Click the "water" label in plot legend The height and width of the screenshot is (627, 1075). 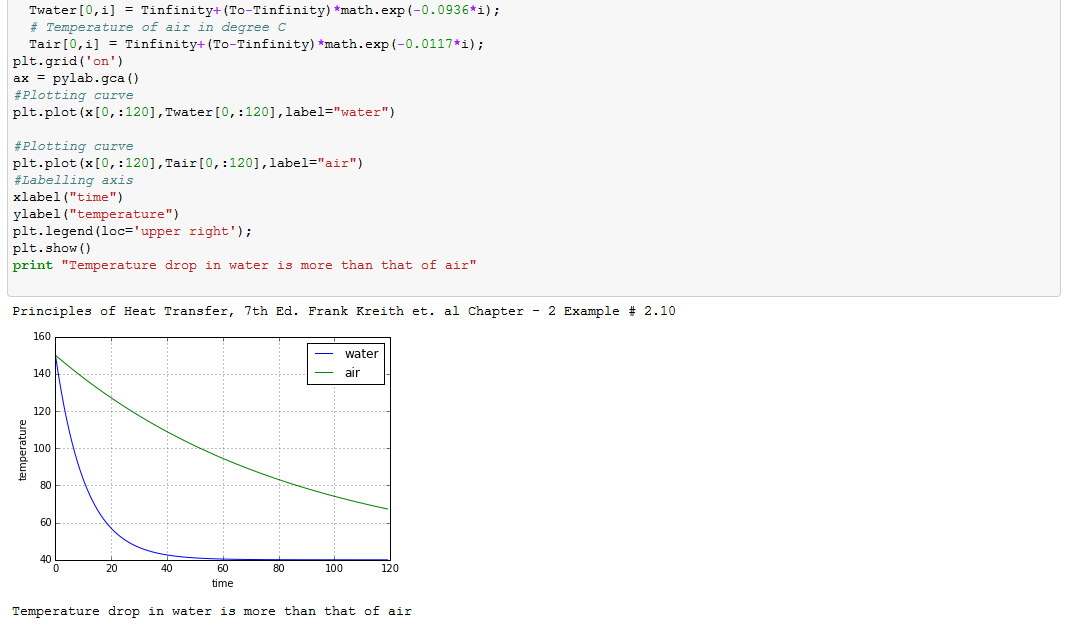(361, 354)
